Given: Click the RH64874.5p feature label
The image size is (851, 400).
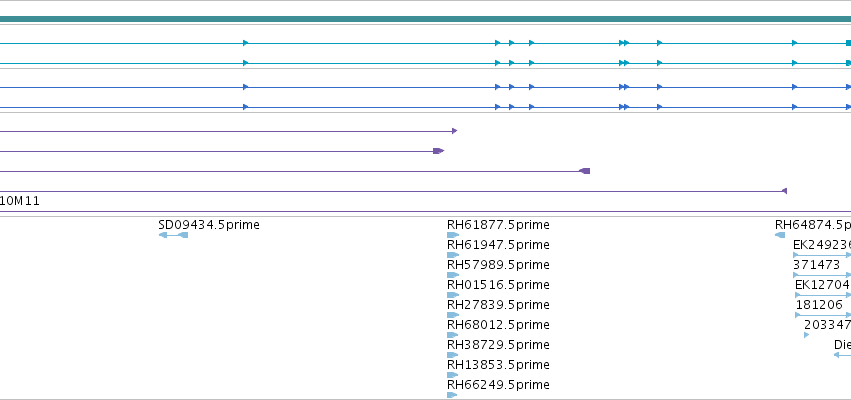Looking at the screenshot, I should pyautogui.click(x=812, y=225).
